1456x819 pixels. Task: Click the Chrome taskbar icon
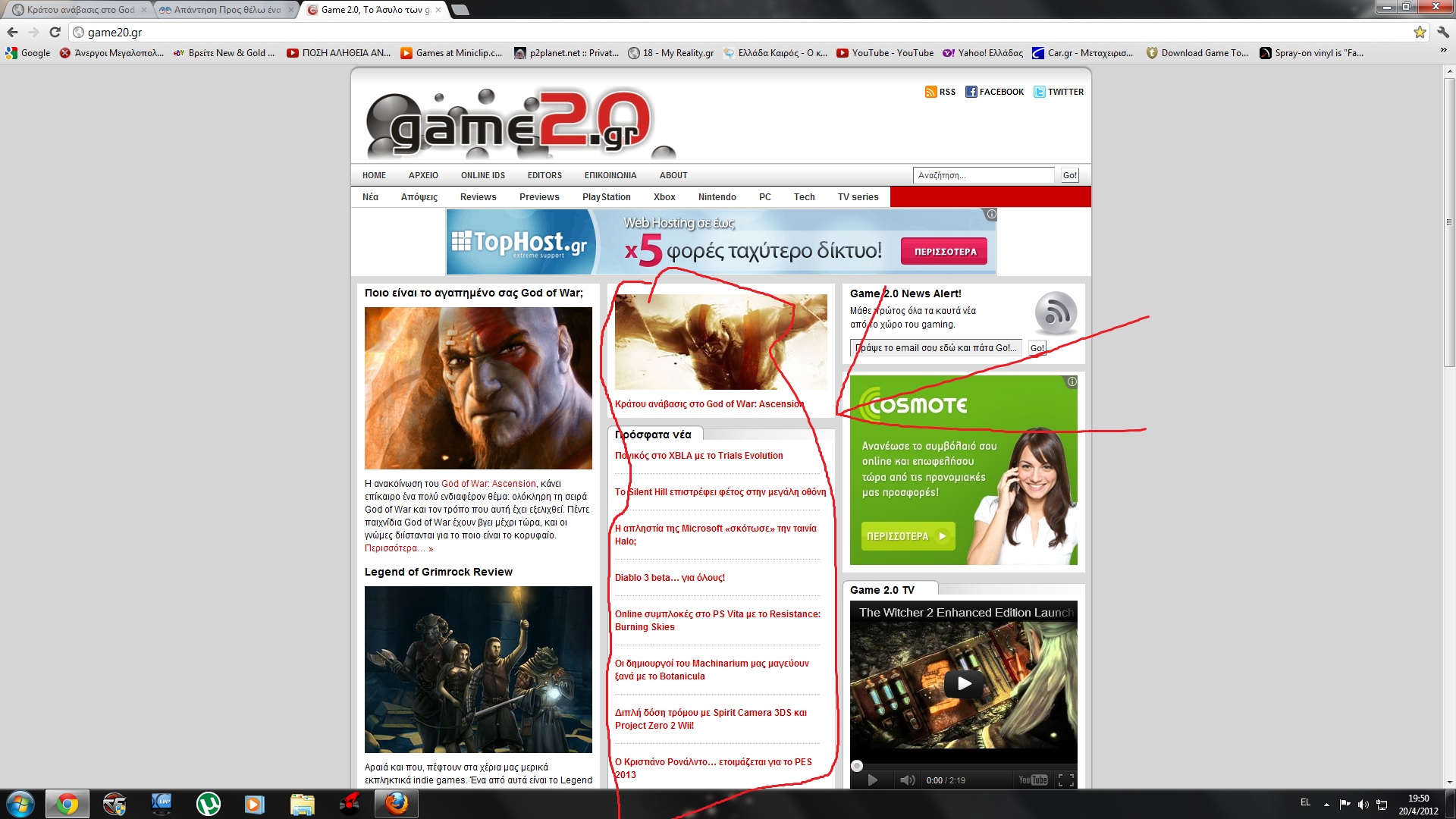click(67, 804)
